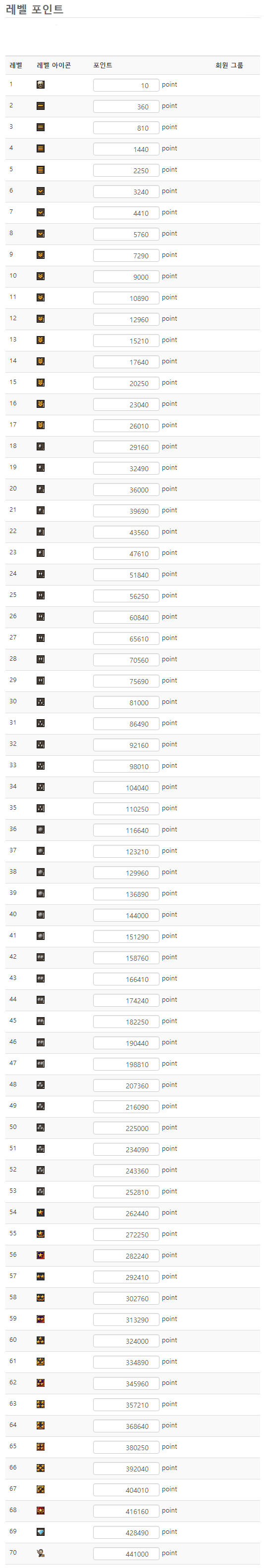Click the level 1 skull icon

point(40,85)
